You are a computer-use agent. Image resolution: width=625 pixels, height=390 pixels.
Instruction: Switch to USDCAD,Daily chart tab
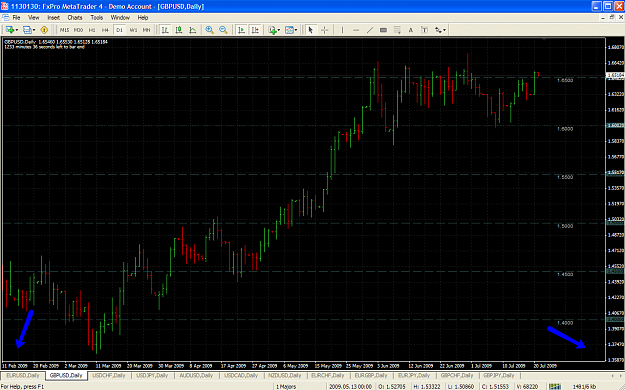(x=240, y=376)
